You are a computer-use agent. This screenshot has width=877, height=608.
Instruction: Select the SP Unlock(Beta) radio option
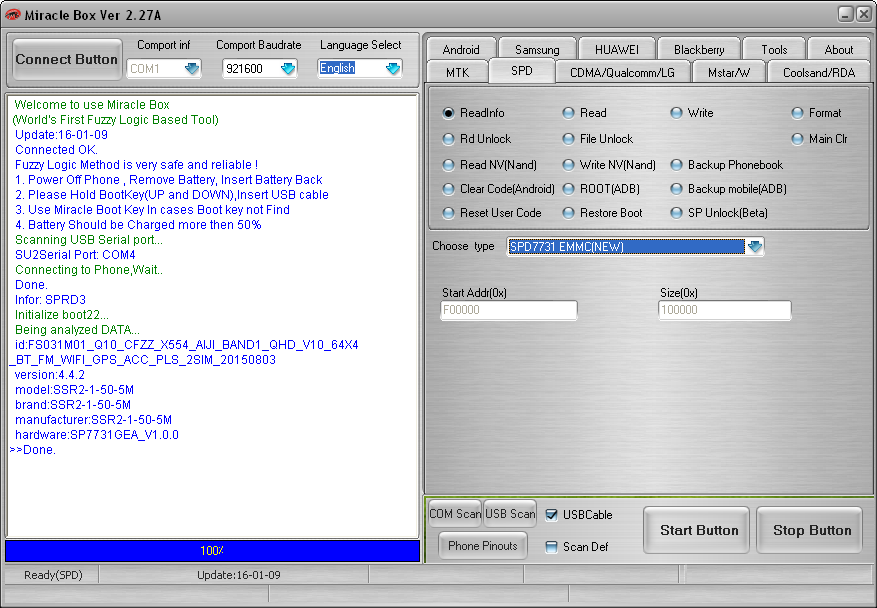(719, 213)
